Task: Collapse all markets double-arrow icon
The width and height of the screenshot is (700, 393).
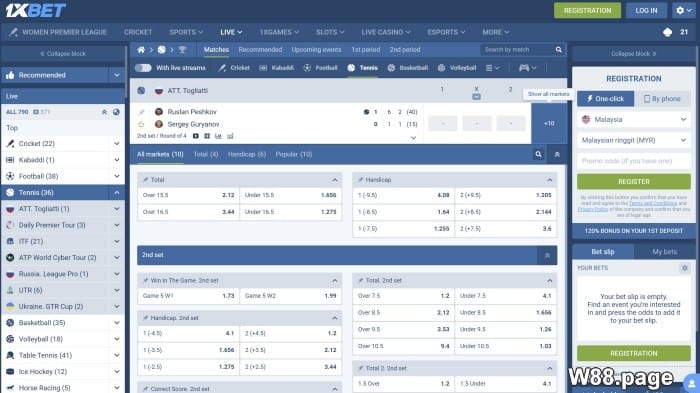Action: click(557, 154)
